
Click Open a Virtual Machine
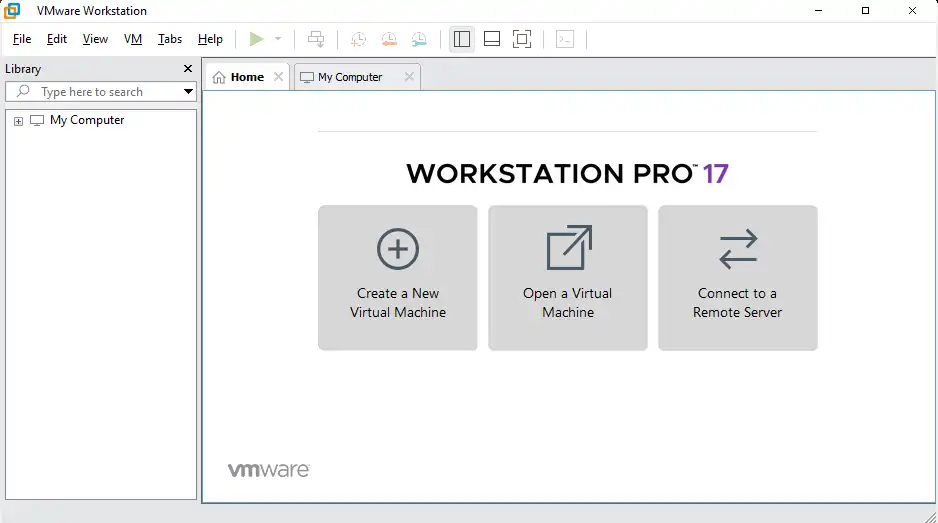tap(567, 278)
